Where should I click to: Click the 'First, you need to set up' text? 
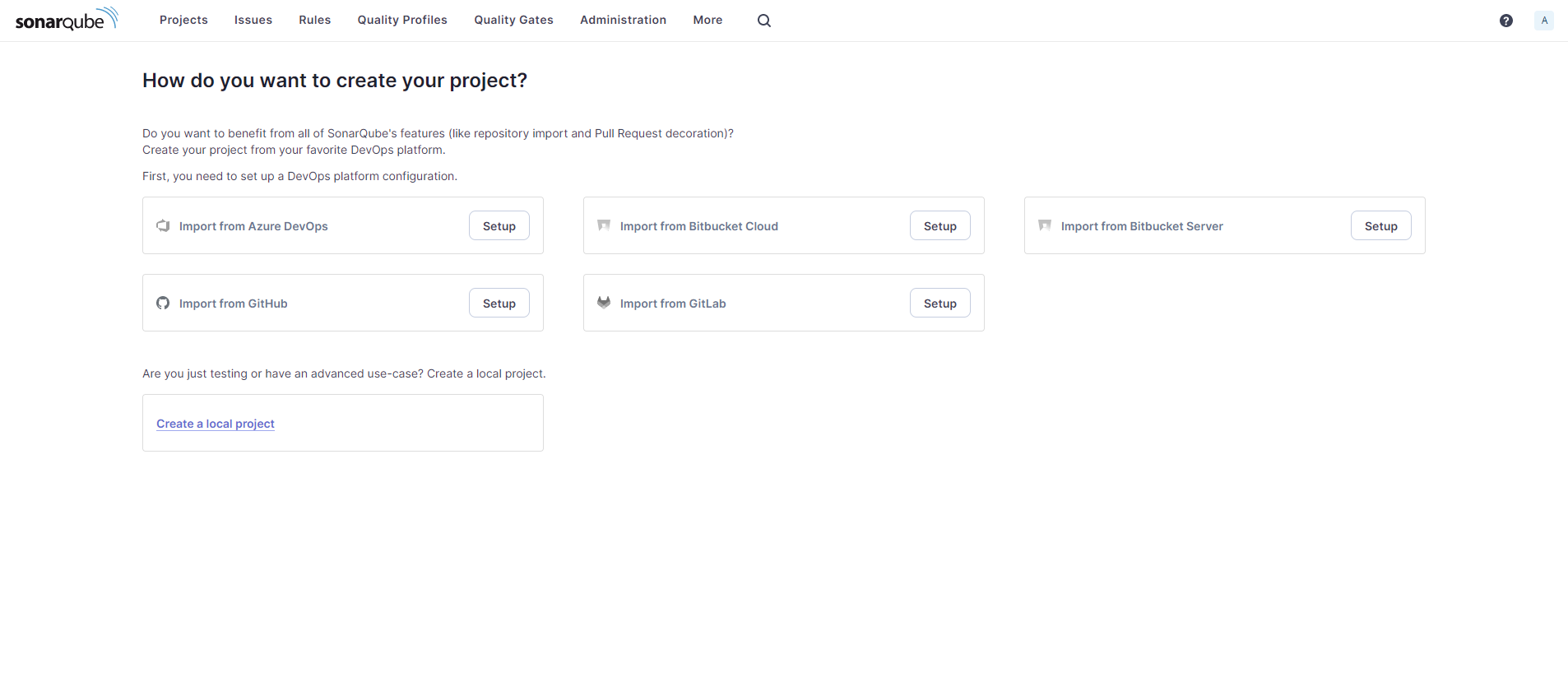(299, 176)
